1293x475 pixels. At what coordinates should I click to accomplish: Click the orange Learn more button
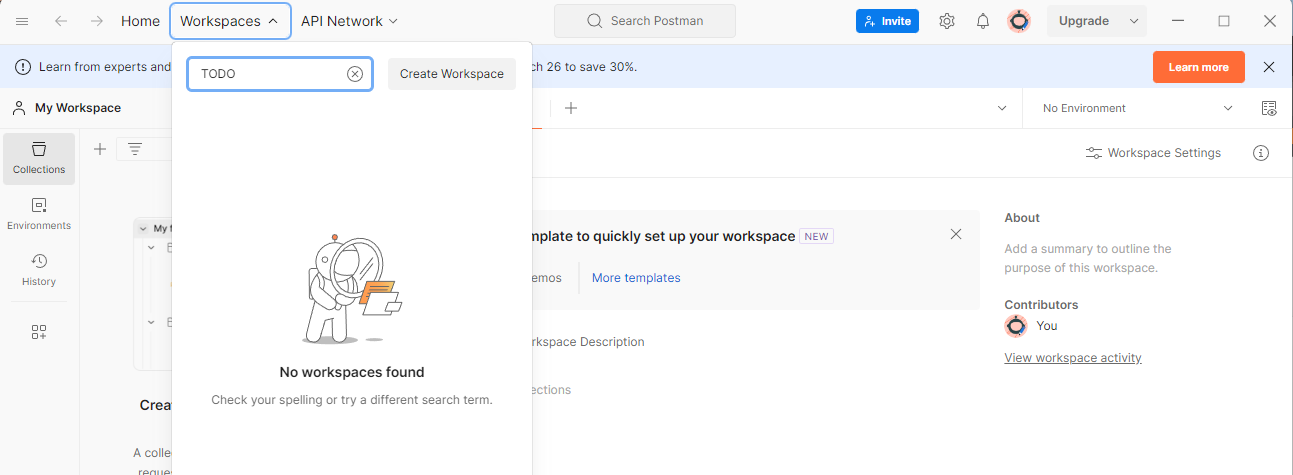coord(1198,67)
